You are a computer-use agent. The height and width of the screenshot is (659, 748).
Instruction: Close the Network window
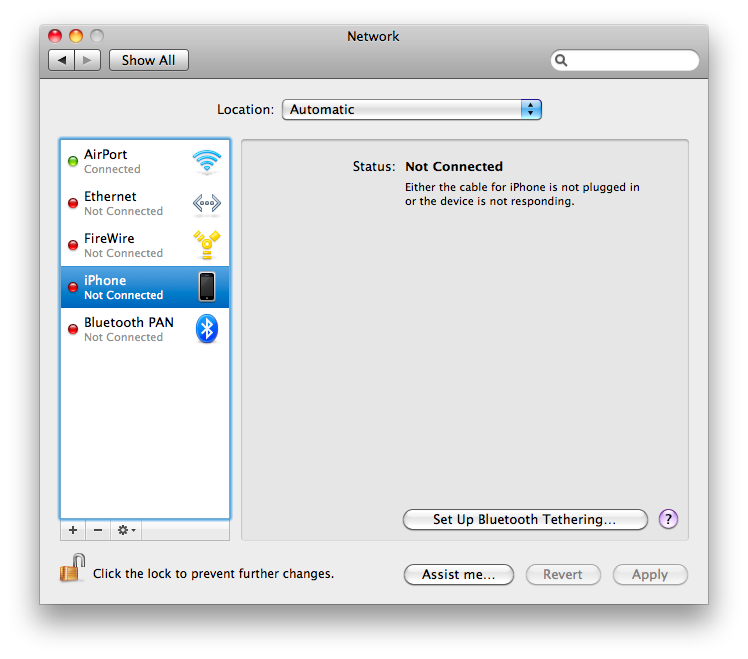coord(55,36)
